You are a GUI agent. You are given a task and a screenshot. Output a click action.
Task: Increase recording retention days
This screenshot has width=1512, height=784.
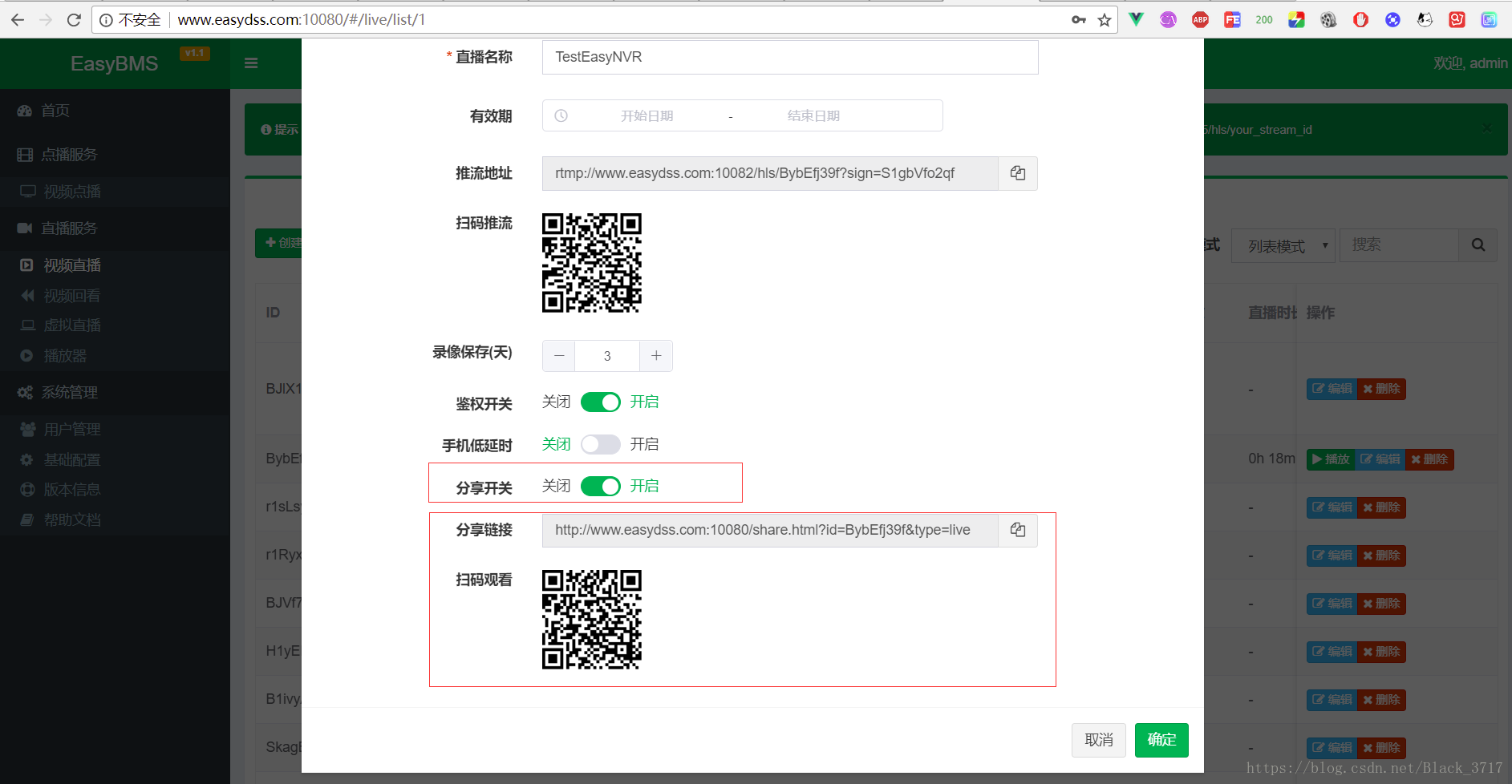click(x=656, y=356)
